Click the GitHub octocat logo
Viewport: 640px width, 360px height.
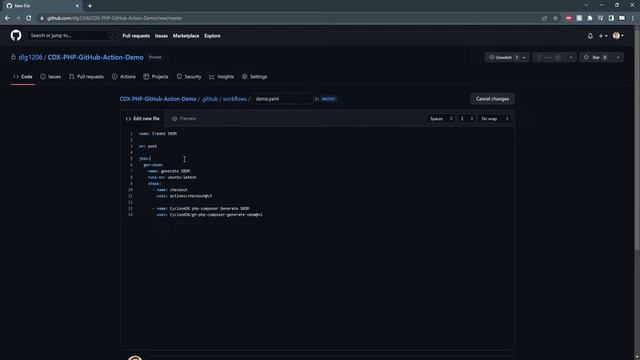point(16,36)
